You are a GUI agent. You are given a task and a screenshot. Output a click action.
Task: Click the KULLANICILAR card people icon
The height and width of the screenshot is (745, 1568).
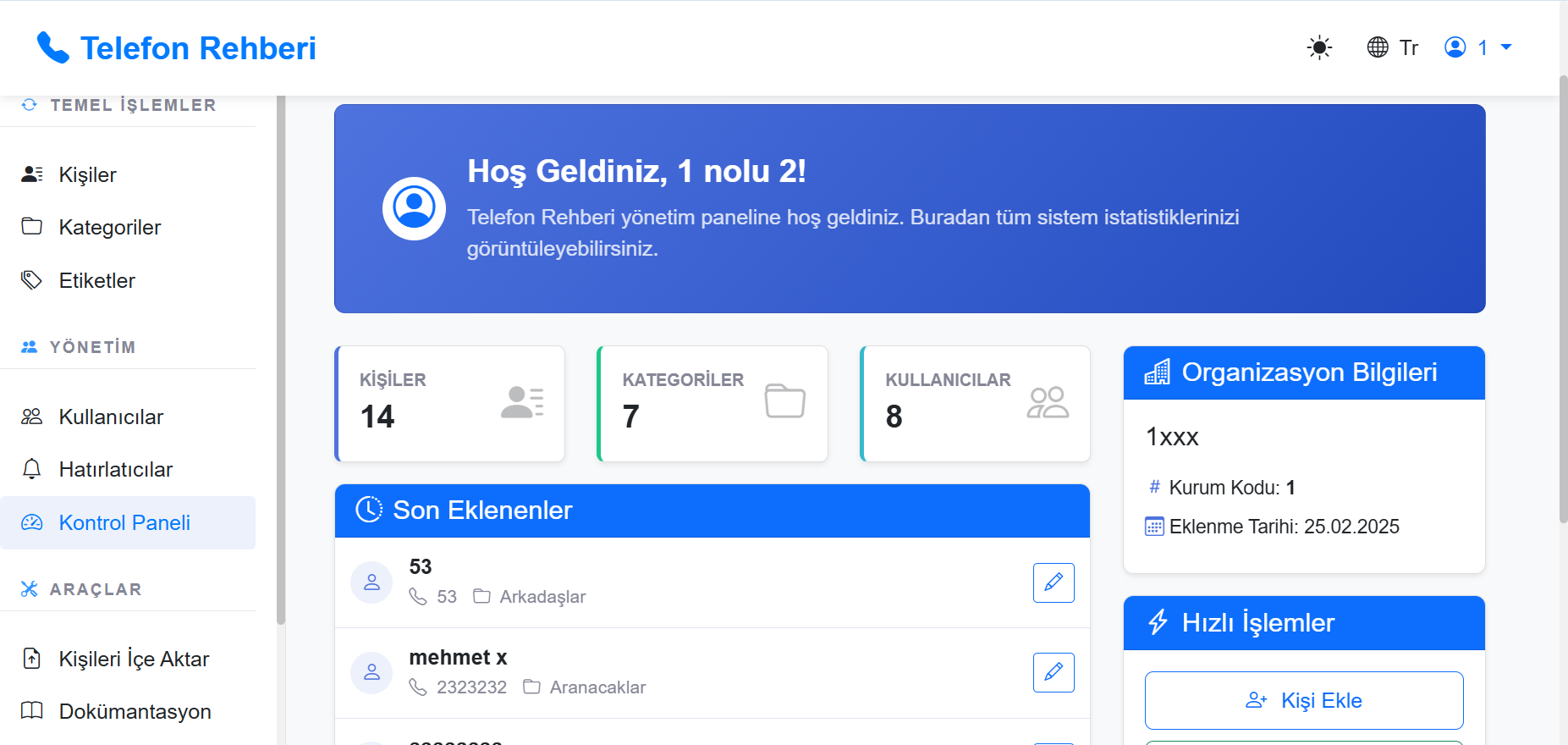point(1048,402)
